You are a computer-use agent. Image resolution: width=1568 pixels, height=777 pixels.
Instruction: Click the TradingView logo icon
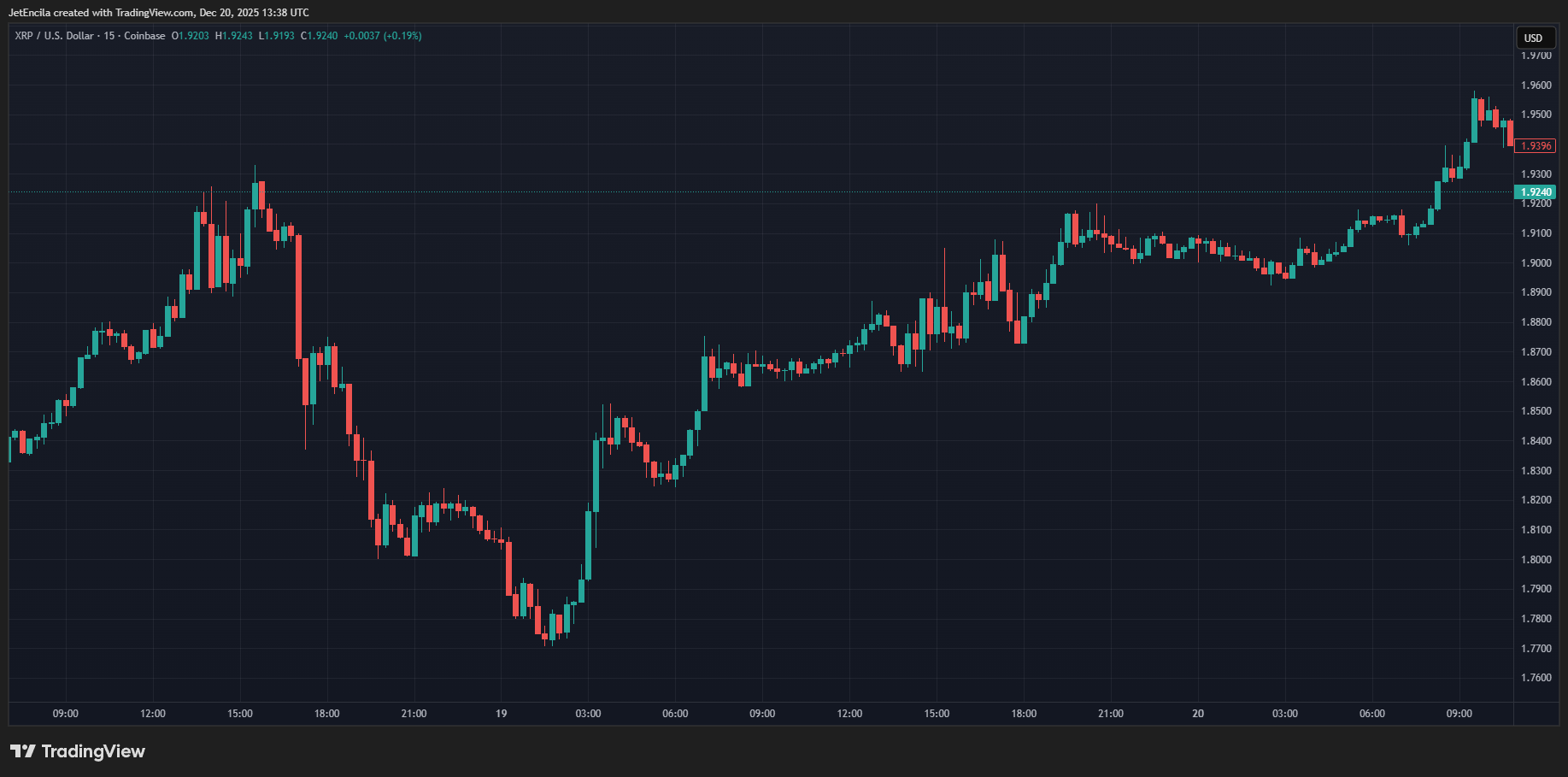click(x=23, y=751)
